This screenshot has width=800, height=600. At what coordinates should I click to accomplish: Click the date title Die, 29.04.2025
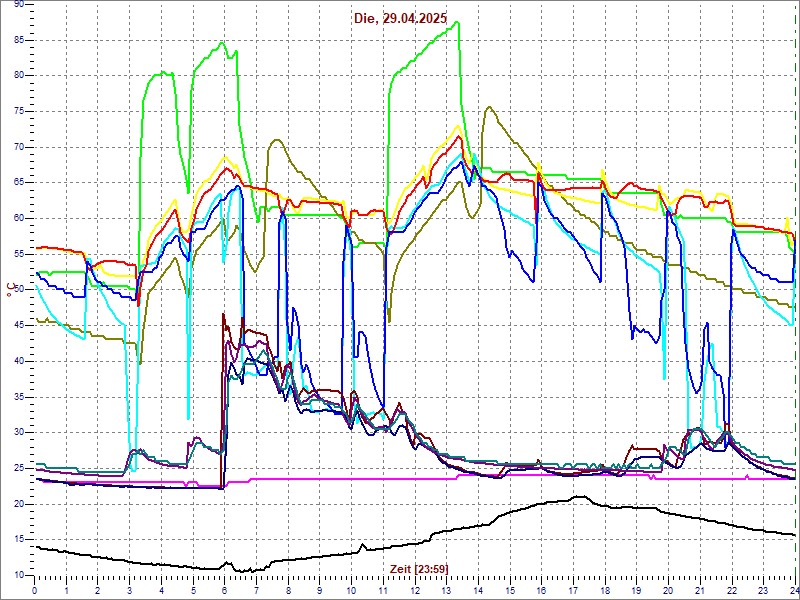click(x=400, y=18)
